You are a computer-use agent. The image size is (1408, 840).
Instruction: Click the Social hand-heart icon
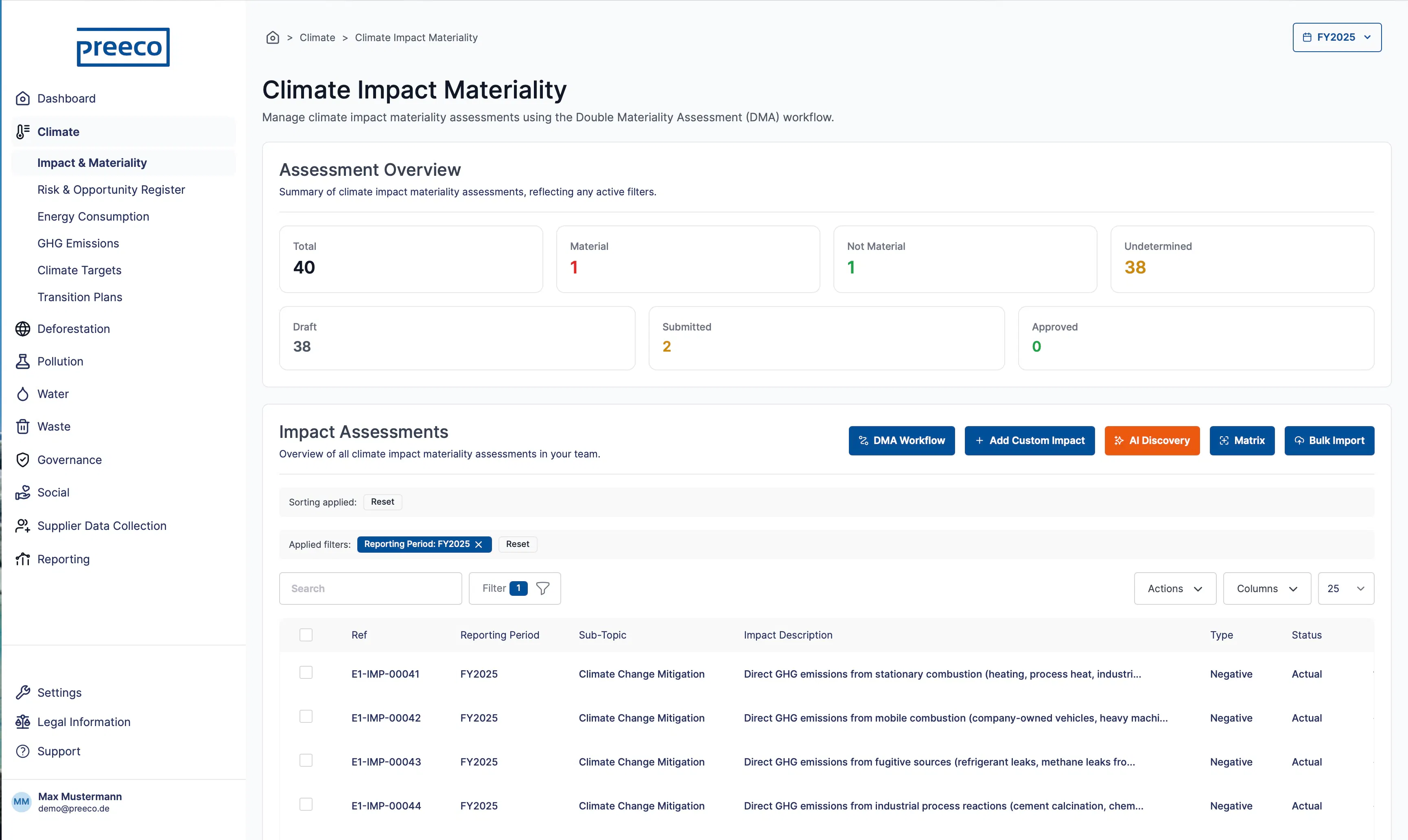click(x=23, y=492)
